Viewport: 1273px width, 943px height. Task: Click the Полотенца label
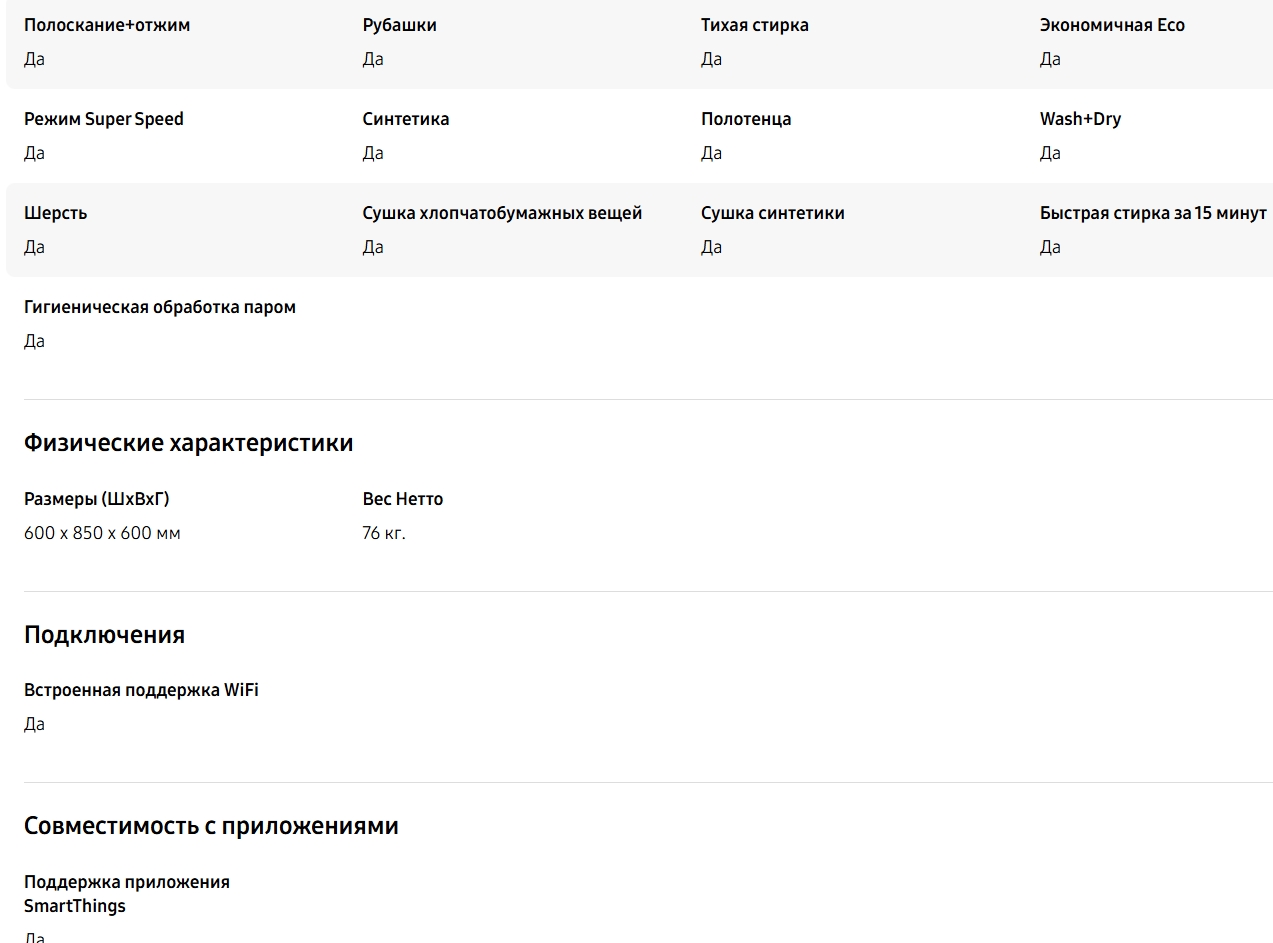click(745, 119)
